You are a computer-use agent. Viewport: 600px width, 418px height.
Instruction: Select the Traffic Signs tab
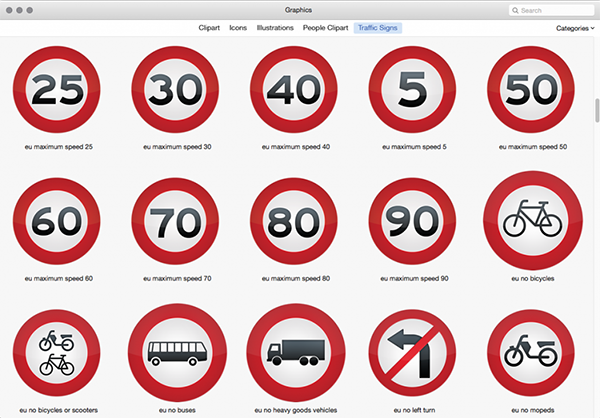378,28
